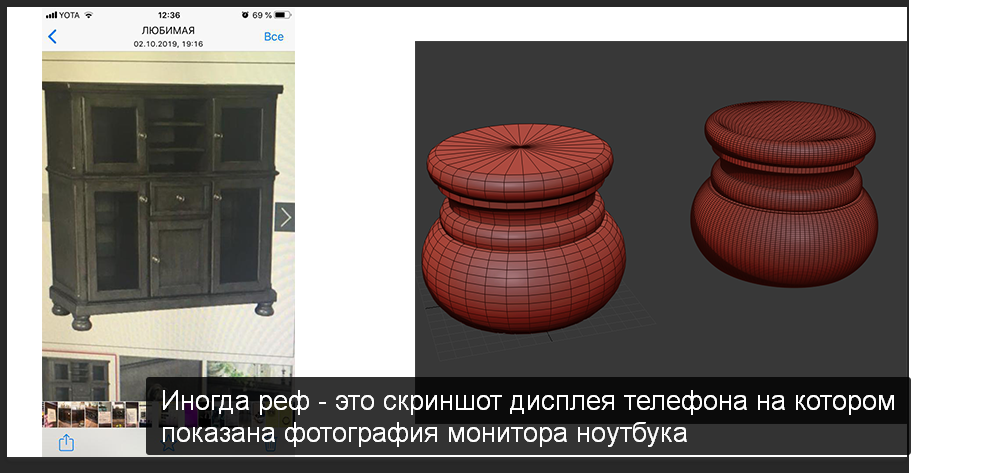Tap the share icon in phone toolbar
The image size is (989, 473).
click(66, 443)
